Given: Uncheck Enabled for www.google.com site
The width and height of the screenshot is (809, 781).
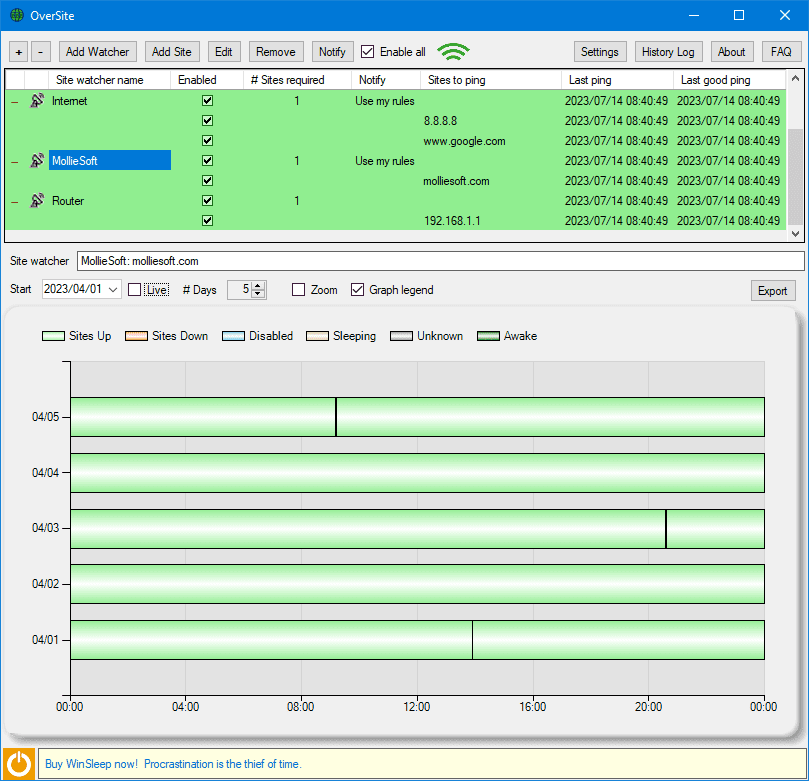Looking at the screenshot, I should [207, 140].
